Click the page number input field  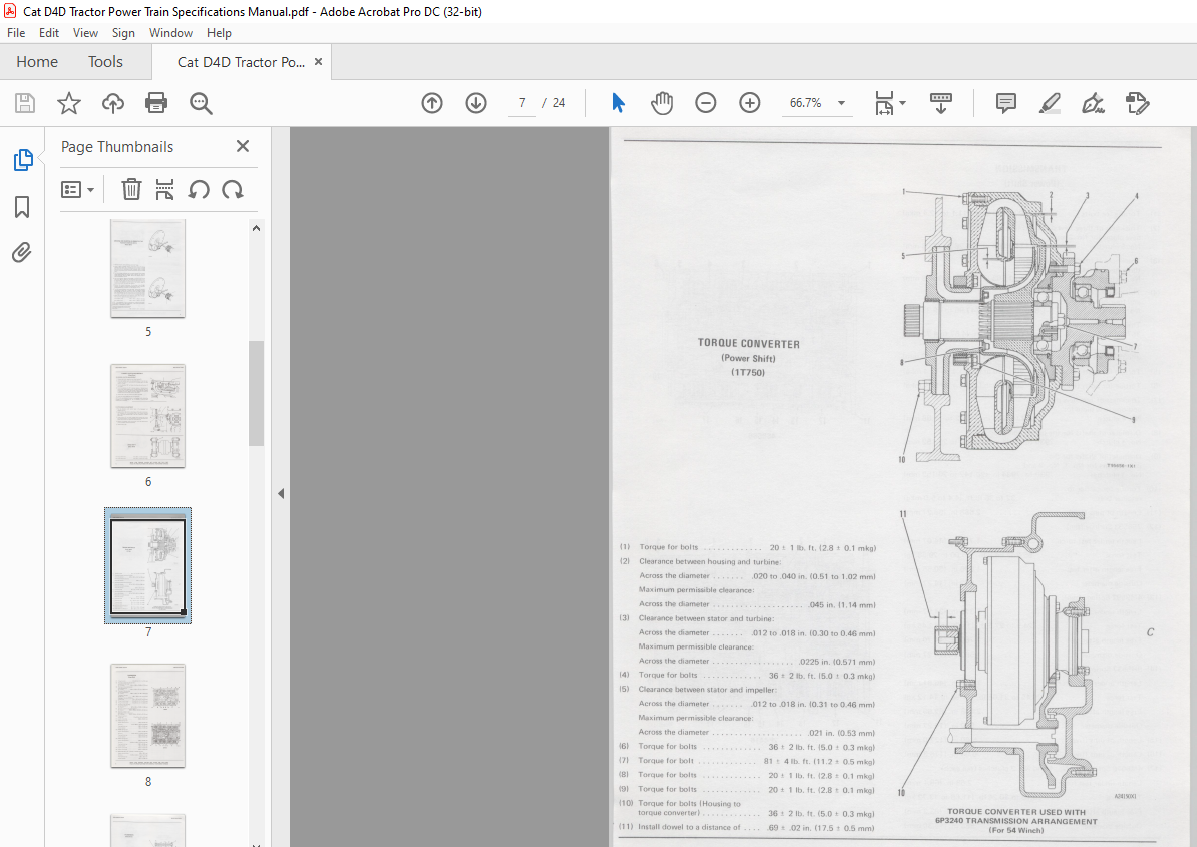522,103
